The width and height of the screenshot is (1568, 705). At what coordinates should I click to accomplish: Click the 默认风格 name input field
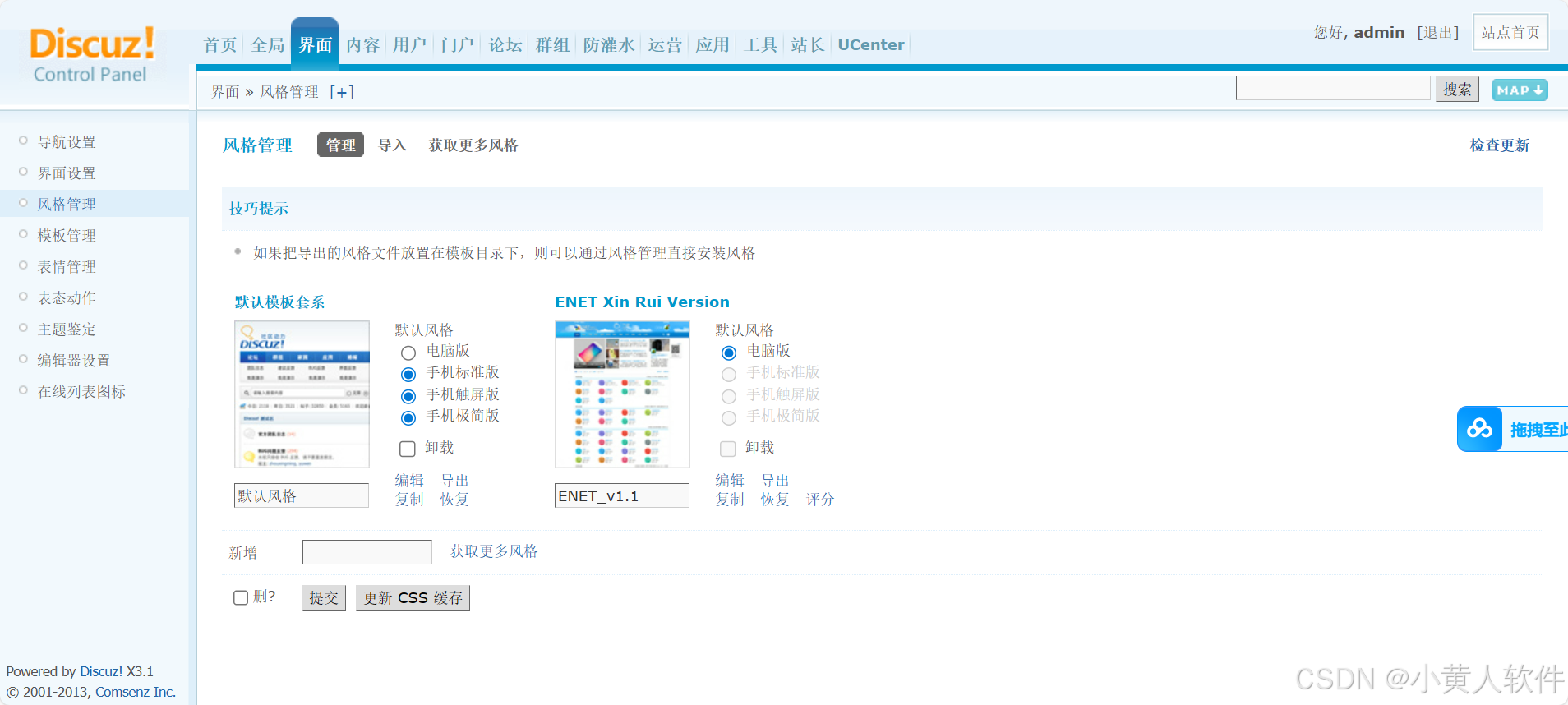point(302,495)
